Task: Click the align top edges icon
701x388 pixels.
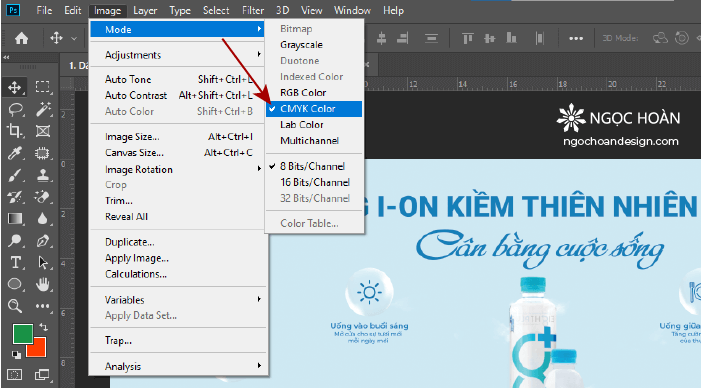Action: (x=468, y=38)
